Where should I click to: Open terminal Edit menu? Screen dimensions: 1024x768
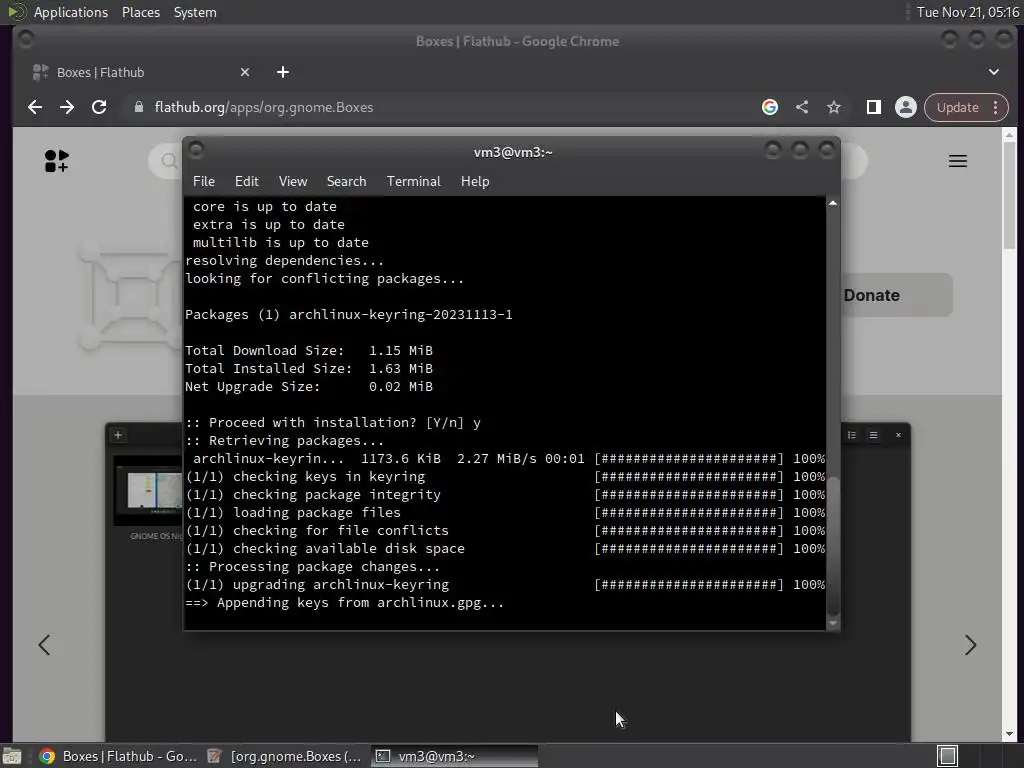click(247, 182)
